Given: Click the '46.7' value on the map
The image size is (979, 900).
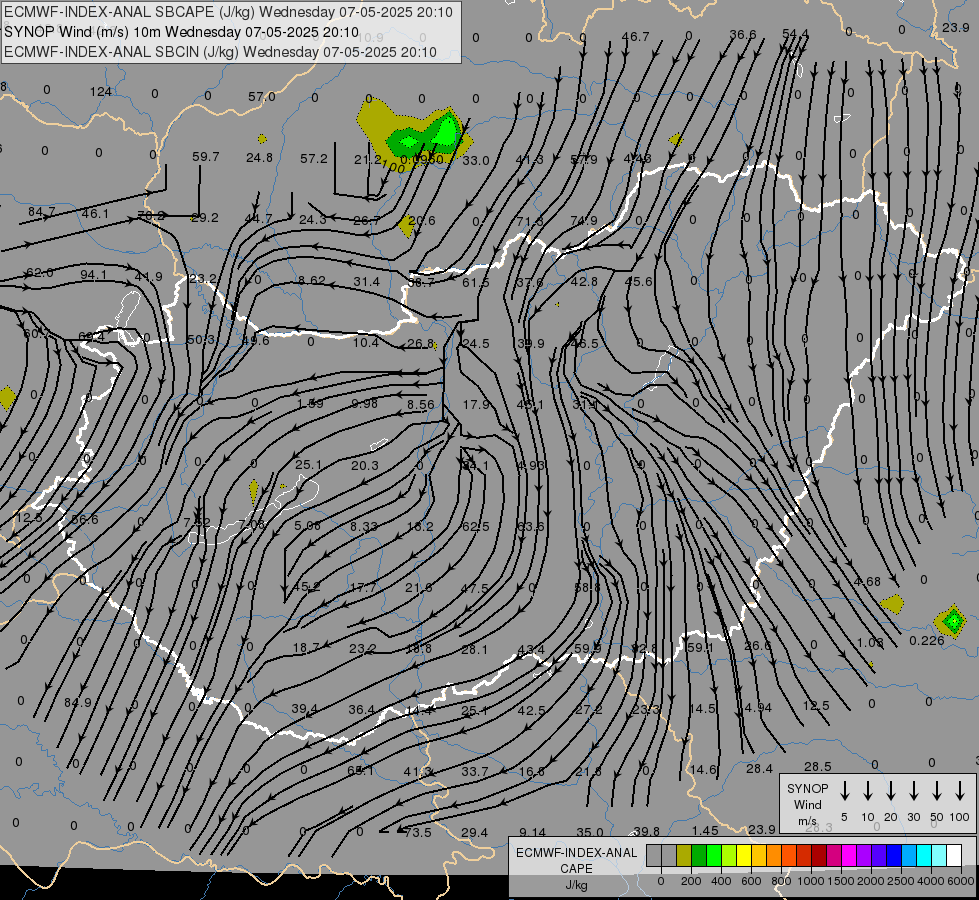Looking at the screenshot, I should click(635, 36).
